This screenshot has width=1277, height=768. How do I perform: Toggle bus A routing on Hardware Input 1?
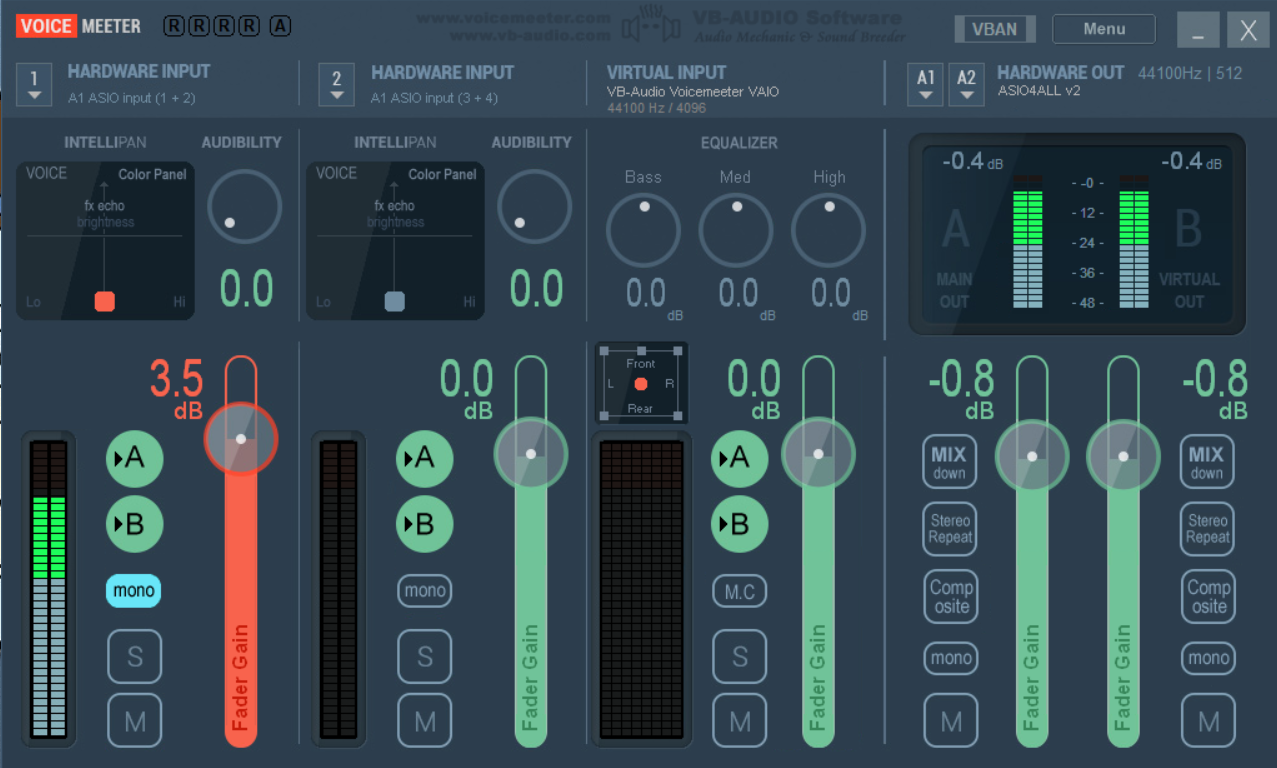point(134,459)
